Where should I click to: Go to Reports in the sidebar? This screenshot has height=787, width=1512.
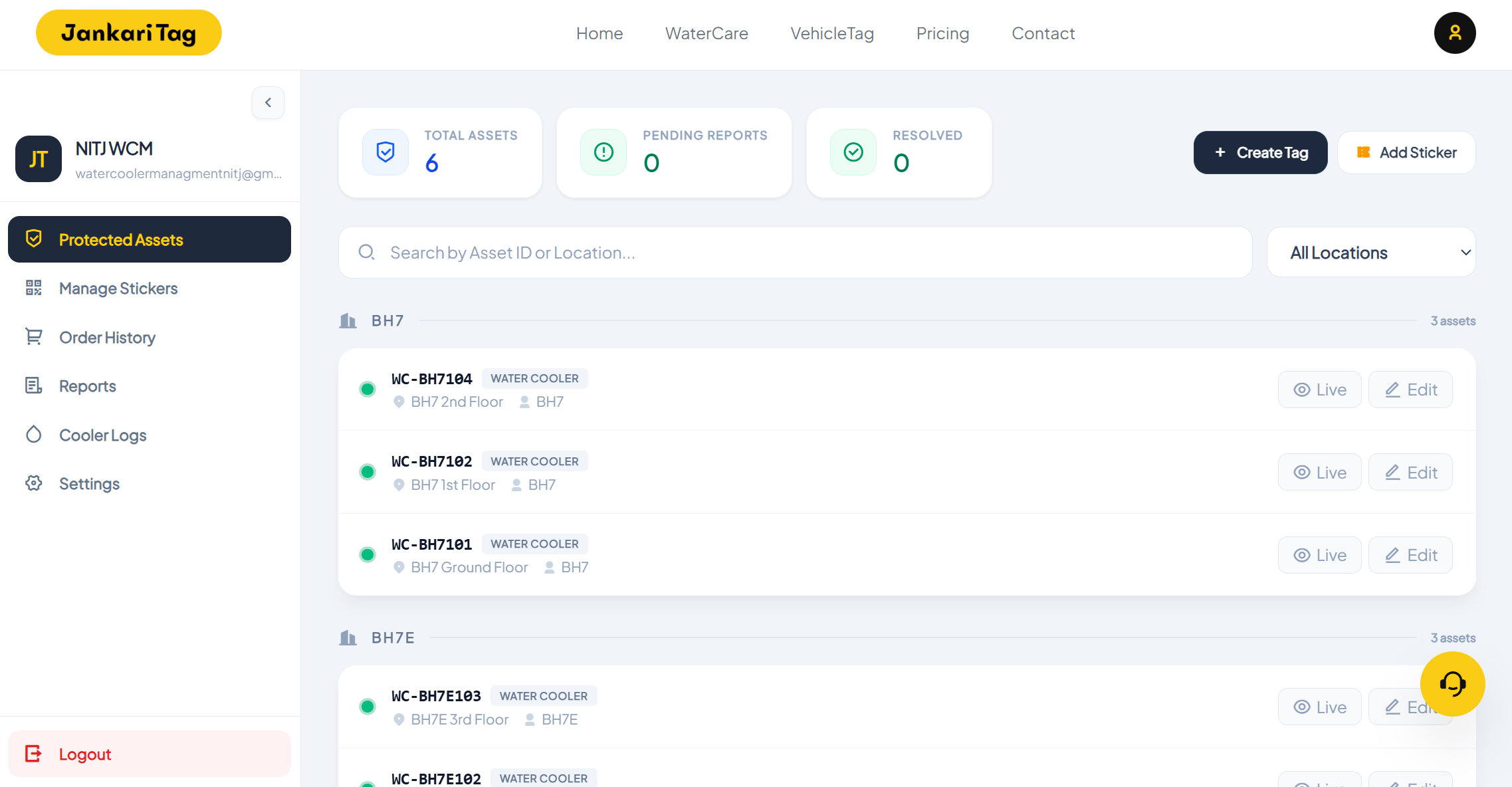point(150,386)
